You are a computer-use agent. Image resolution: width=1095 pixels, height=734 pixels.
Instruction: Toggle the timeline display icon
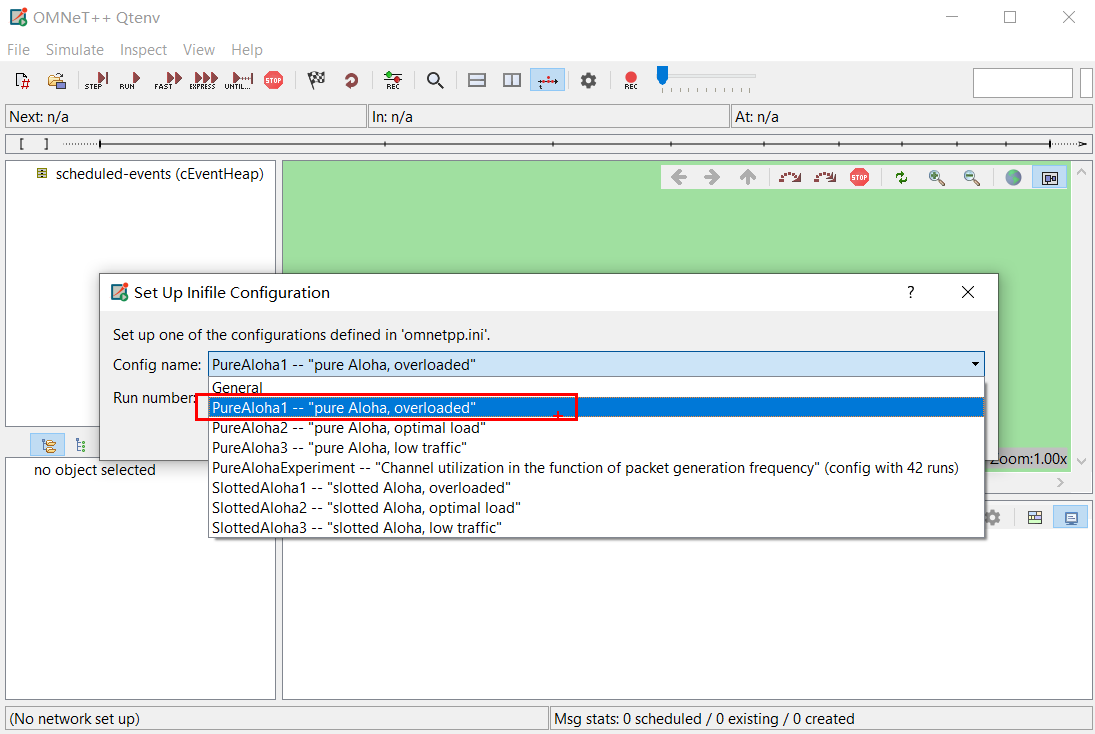point(548,80)
